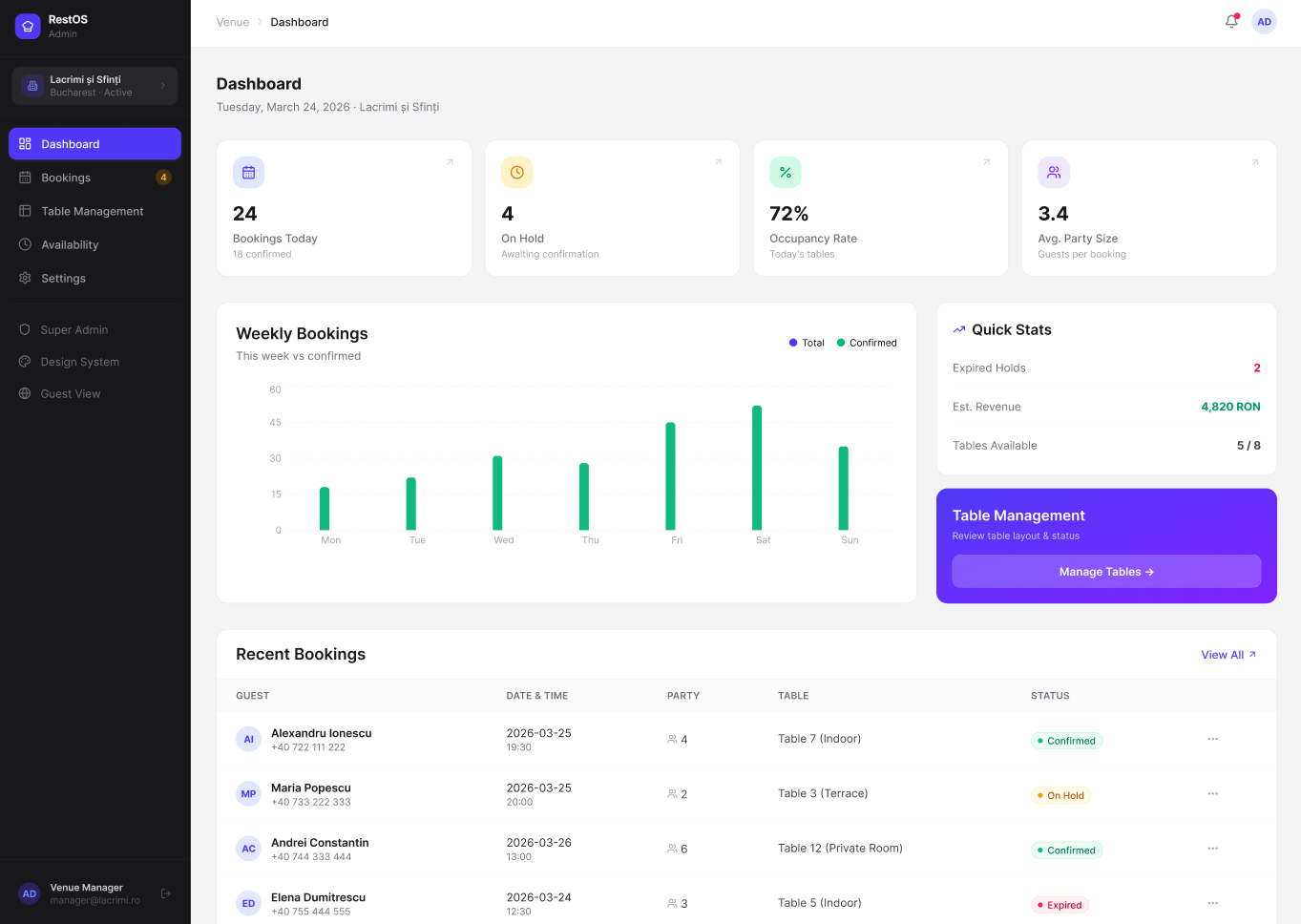Open Avg. Party Size card via arrow icon

[1255, 162]
